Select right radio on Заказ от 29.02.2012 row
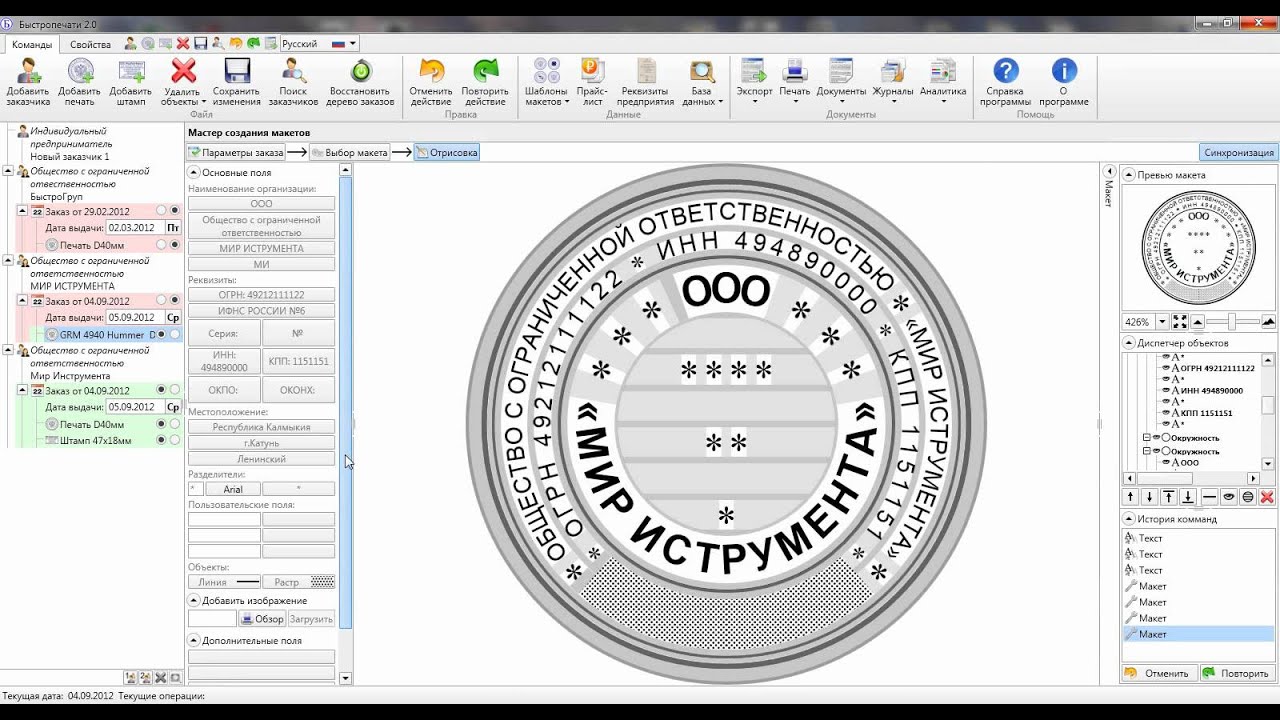The width and height of the screenshot is (1280, 720). click(x=174, y=211)
